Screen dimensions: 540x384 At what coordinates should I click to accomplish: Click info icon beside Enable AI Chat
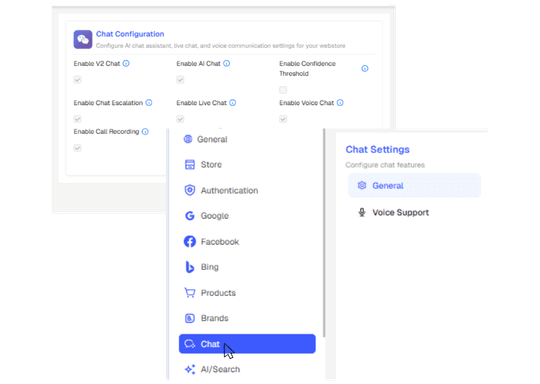[x=227, y=63]
